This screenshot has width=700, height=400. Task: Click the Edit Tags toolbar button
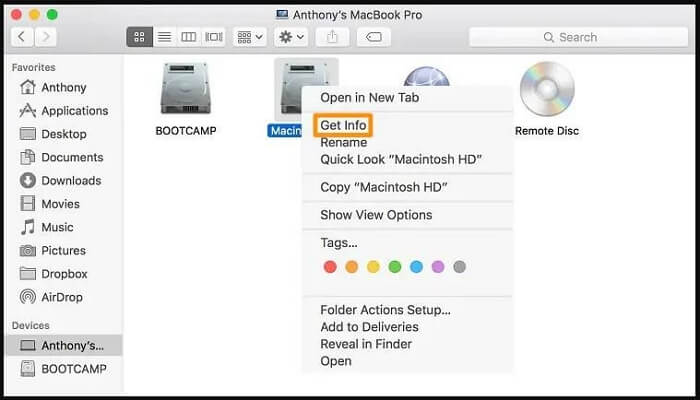point(374,37)
